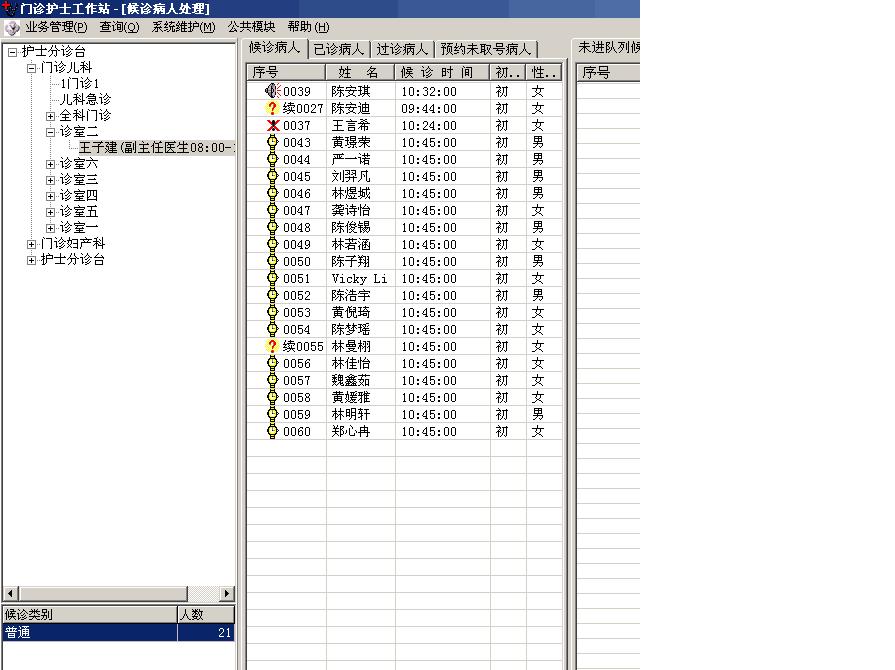The width and height of the screenshot is (895, 670).
Task: Select doctor 王子建 in the tree
Action: [x=156, y=148]
